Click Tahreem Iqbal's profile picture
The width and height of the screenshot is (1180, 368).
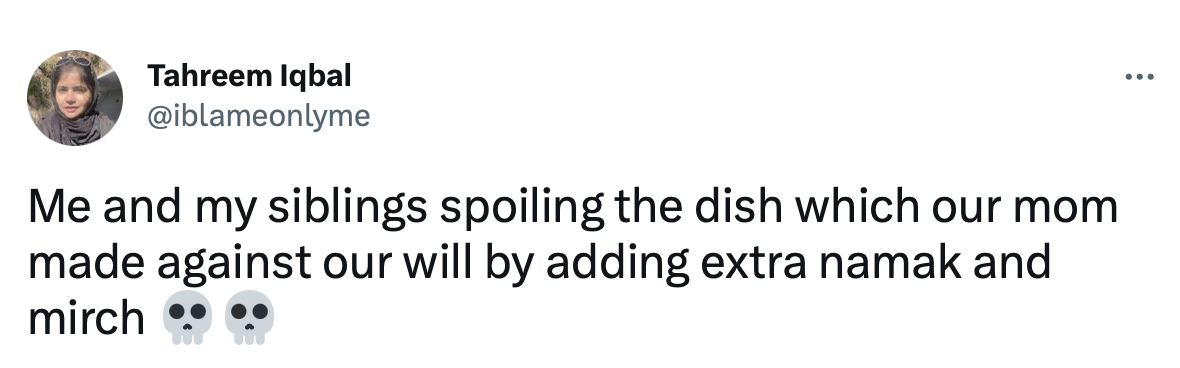(x=75, y=98)
